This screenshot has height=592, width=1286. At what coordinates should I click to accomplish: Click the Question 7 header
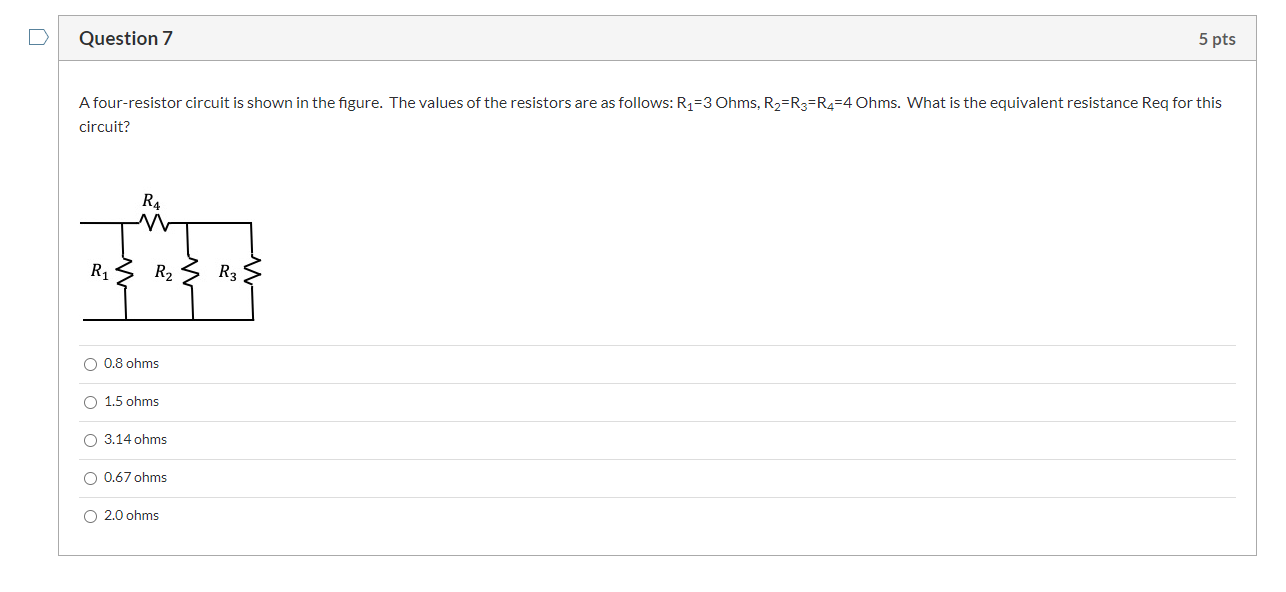[x=126, y=38]
